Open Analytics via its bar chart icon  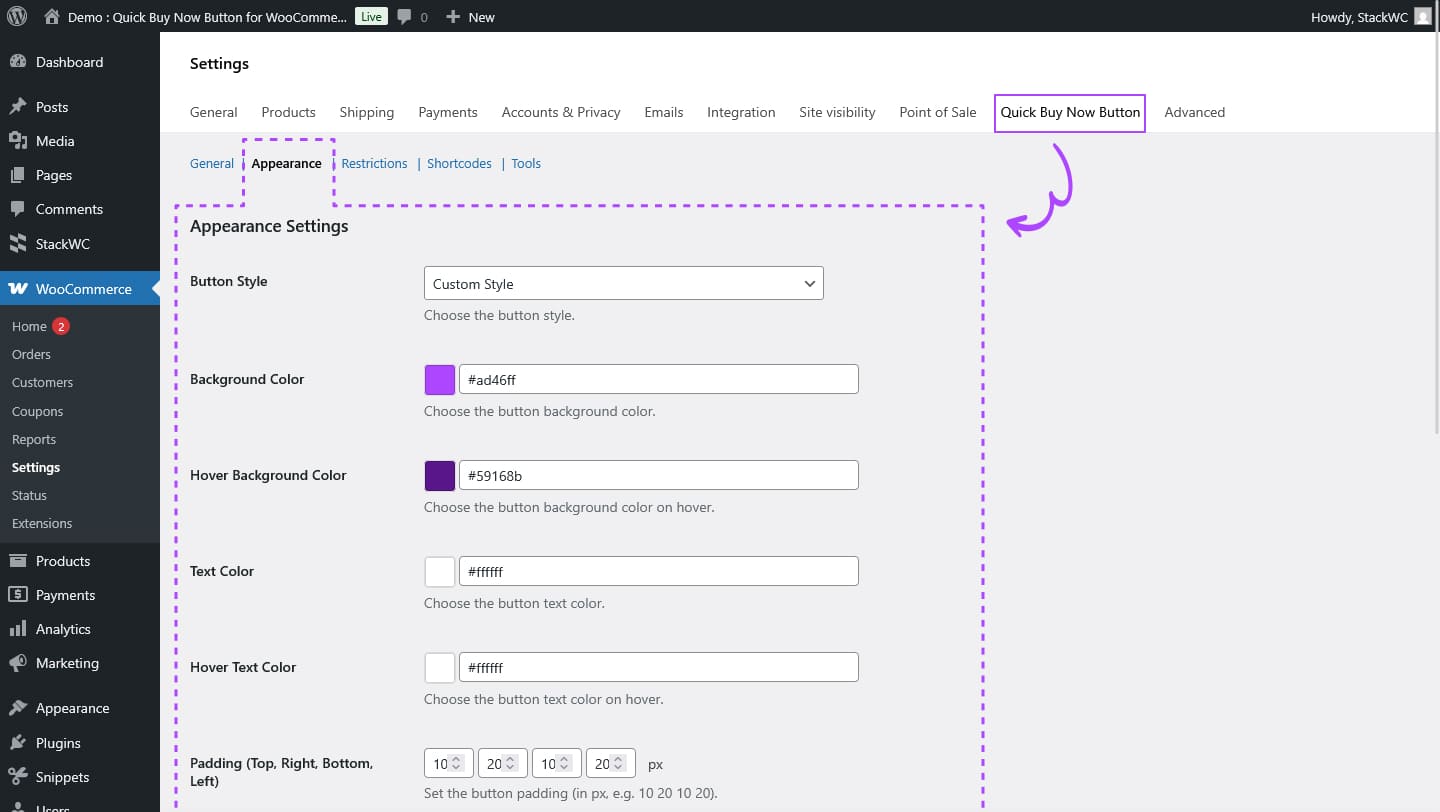18,629
